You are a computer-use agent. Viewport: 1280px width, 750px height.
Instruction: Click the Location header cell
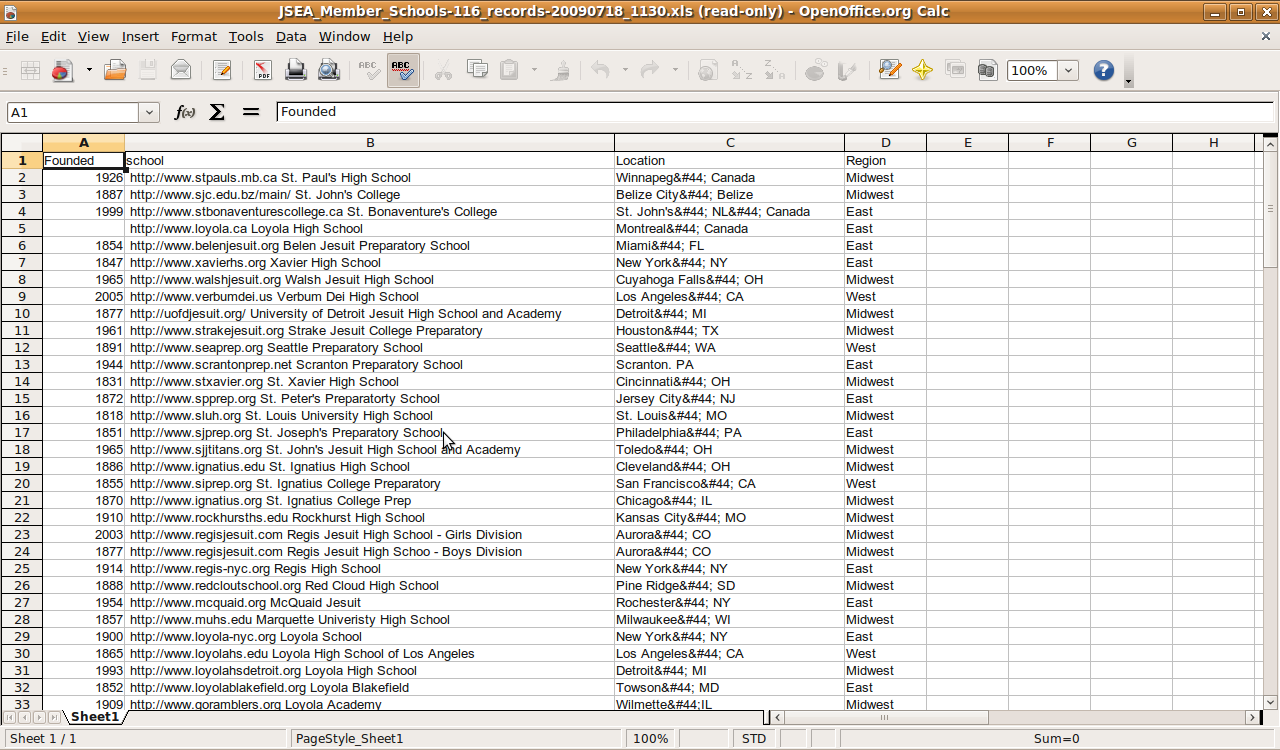[x=730, y=160]
